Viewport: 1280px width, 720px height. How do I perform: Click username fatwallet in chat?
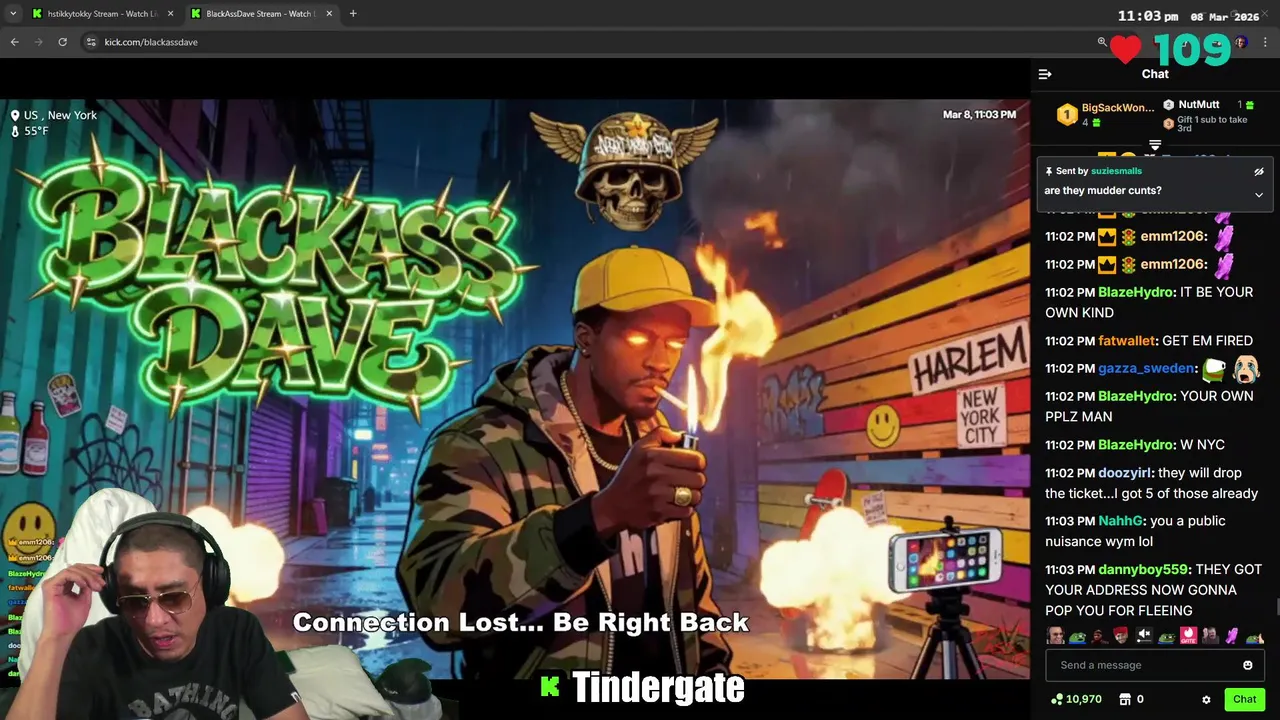tap(1127, 341)
